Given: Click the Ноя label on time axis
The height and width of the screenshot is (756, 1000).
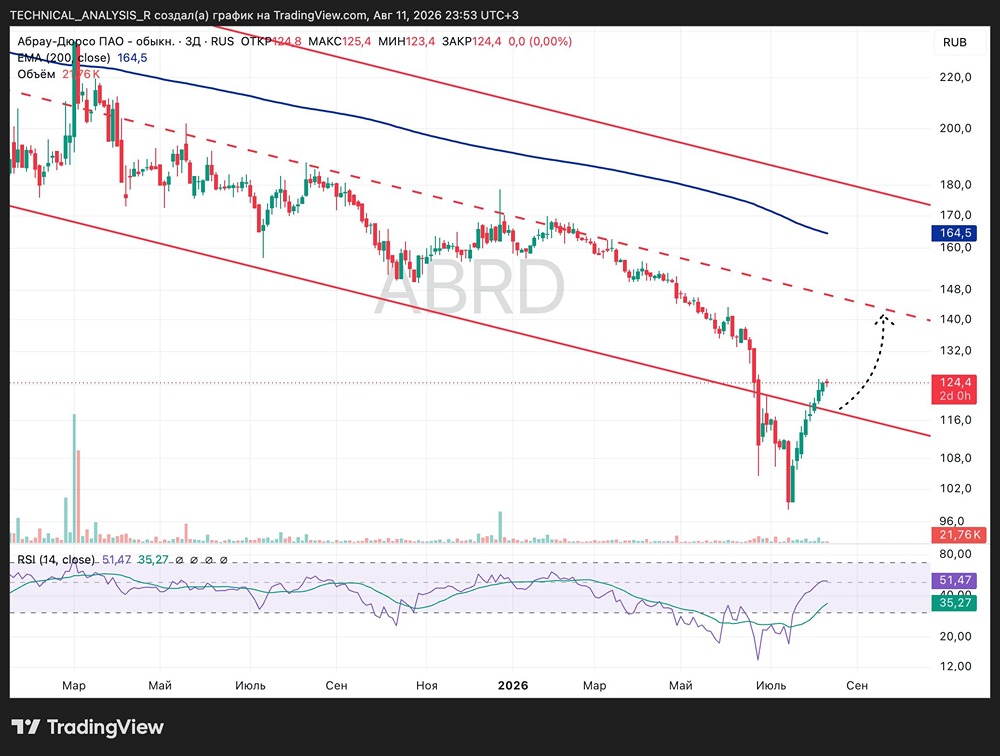Looking at the screenshot, I should 427,685.
